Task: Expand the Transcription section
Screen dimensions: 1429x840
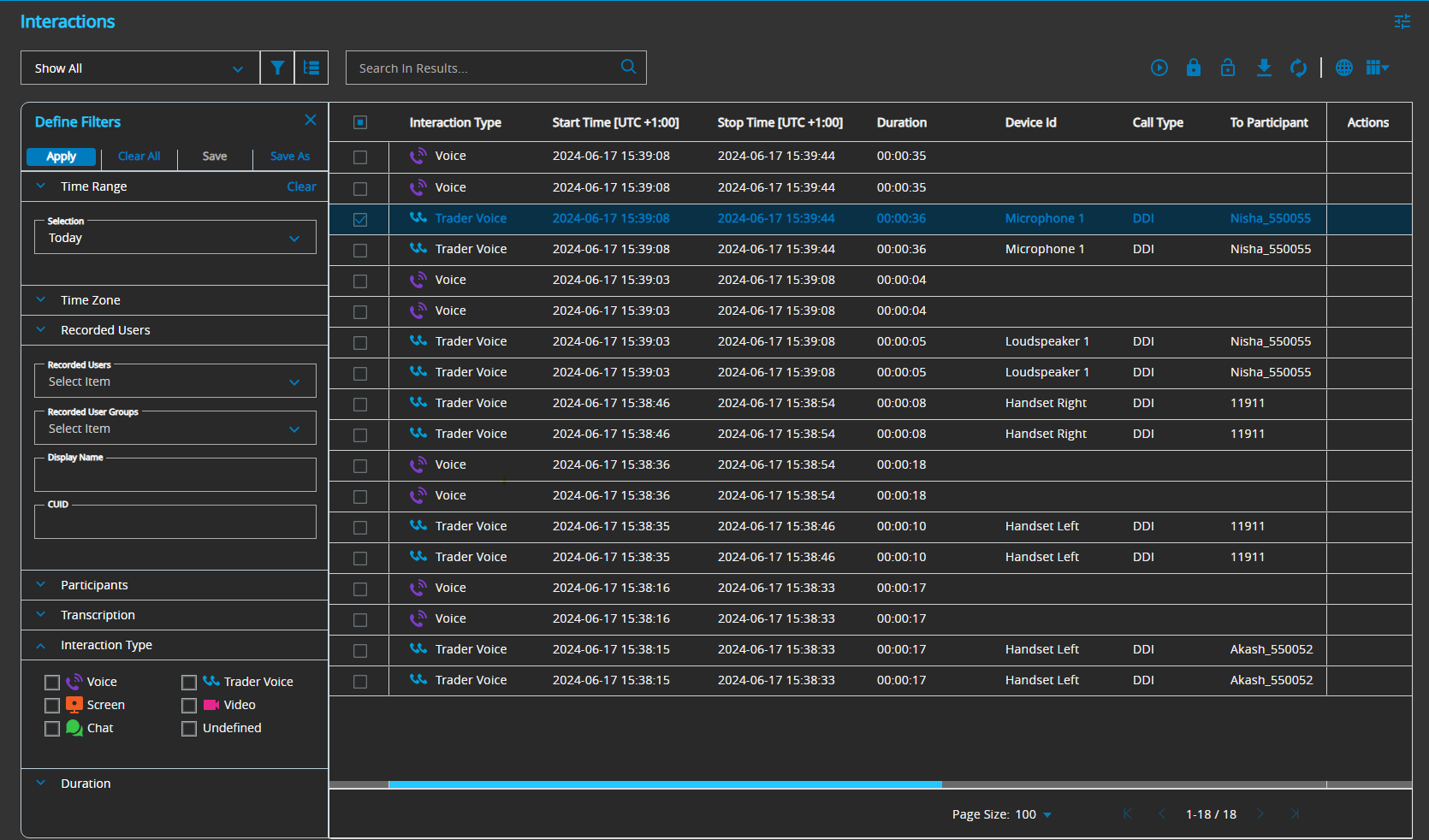Action: click(x=175, y=615)
